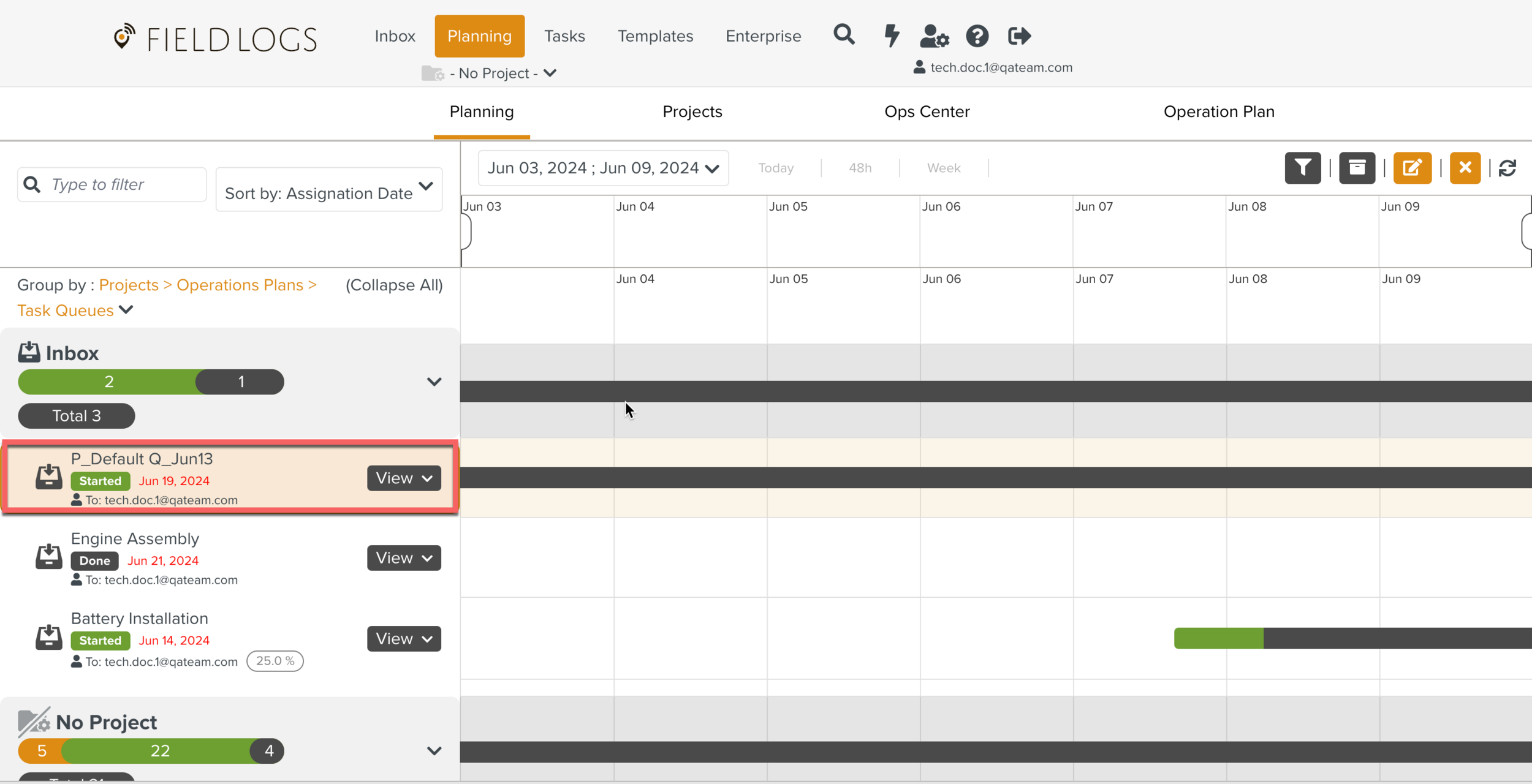Click the refresh icon
The height and width of the screenshot is (784, 1532).
pyautogui.click(x=1508, y=168)
